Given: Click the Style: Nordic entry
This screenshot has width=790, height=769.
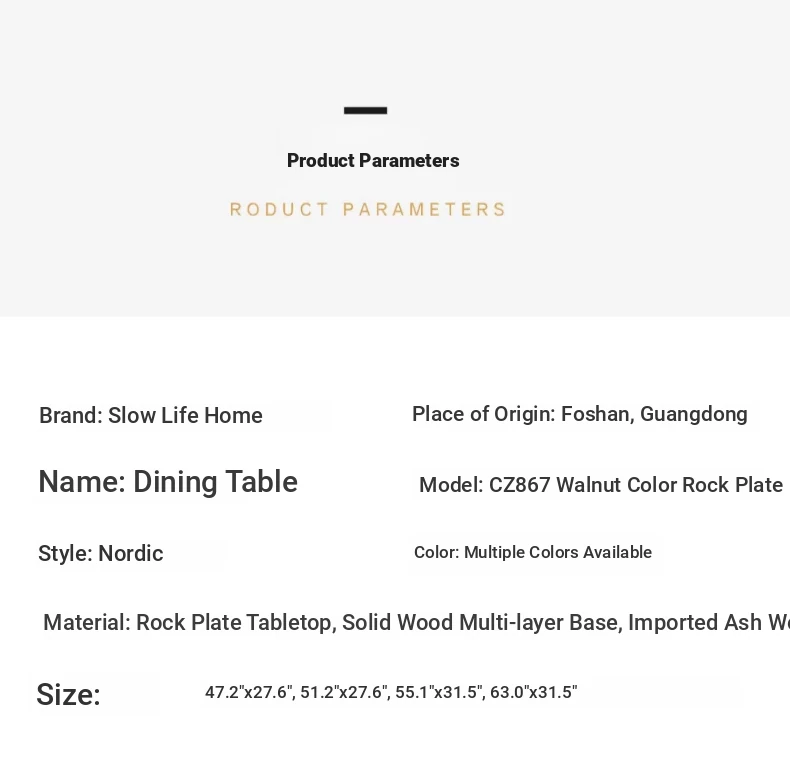Looking at the screenshot, I should tap(101, 553).
